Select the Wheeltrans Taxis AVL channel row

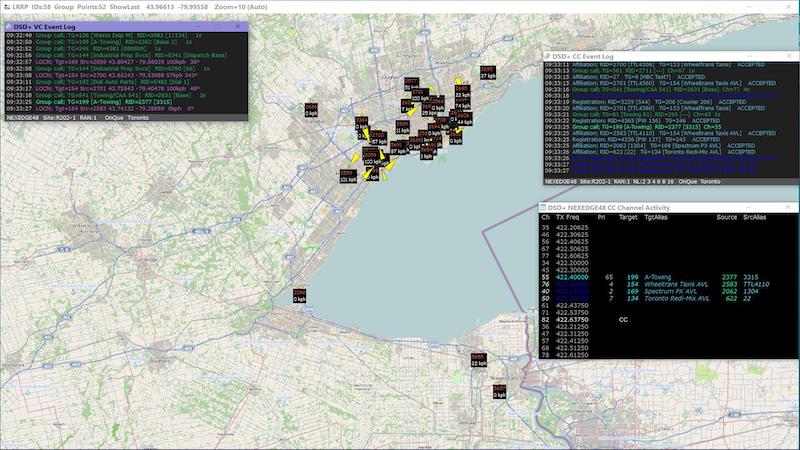[x=660, y=282]
